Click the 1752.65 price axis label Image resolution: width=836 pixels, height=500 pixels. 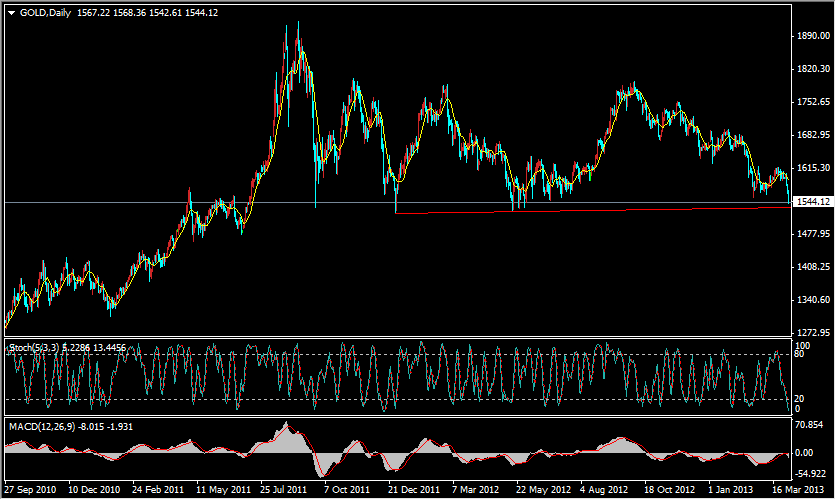(814, 102)
